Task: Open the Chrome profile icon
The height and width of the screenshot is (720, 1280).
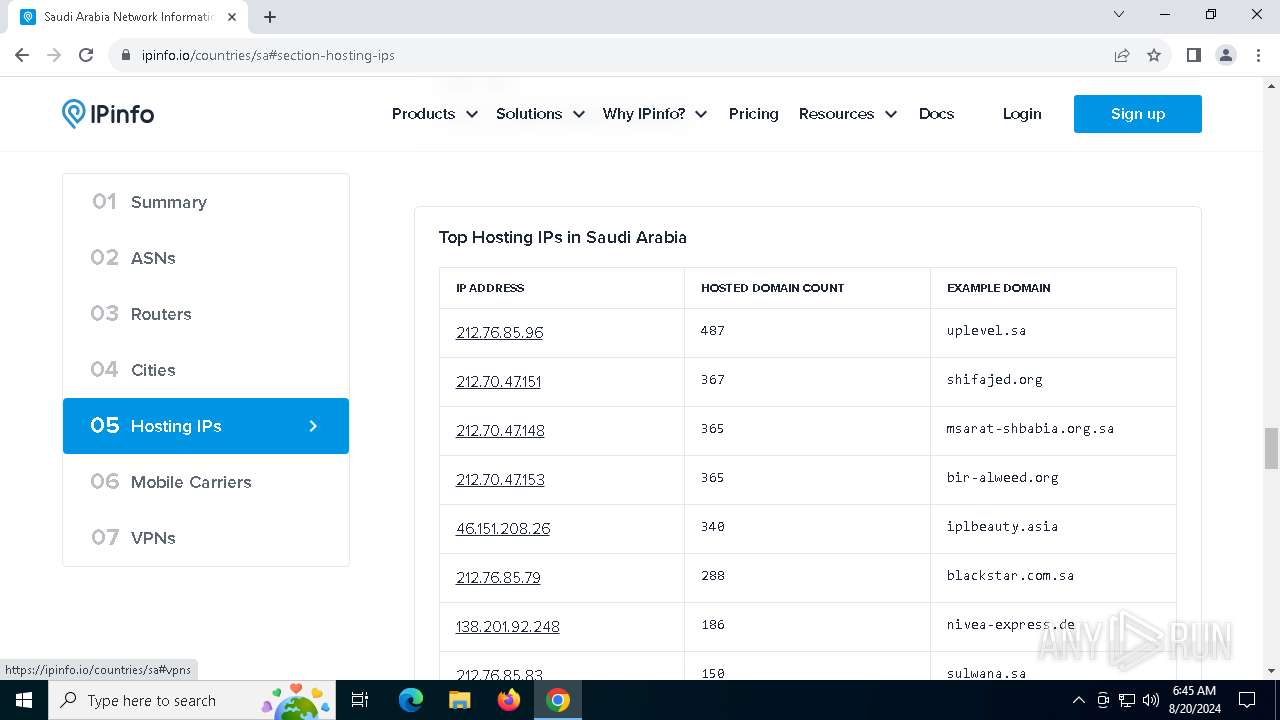Action: (x=1226, y=55)
